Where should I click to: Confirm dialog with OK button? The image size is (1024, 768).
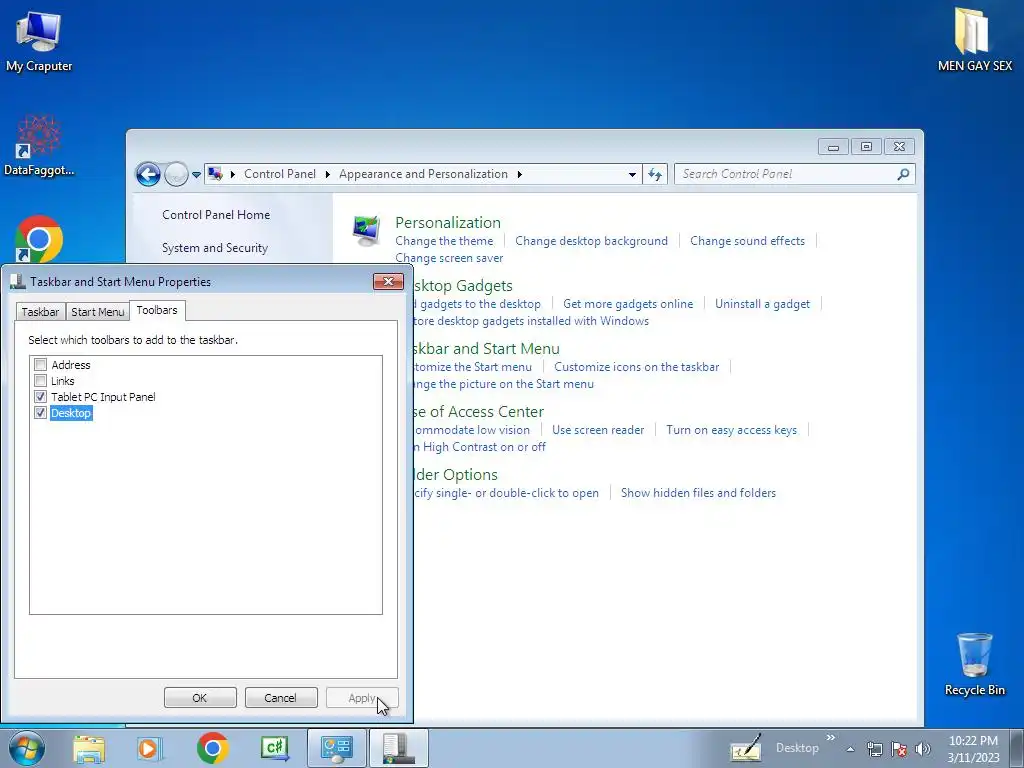coord(200,697)
